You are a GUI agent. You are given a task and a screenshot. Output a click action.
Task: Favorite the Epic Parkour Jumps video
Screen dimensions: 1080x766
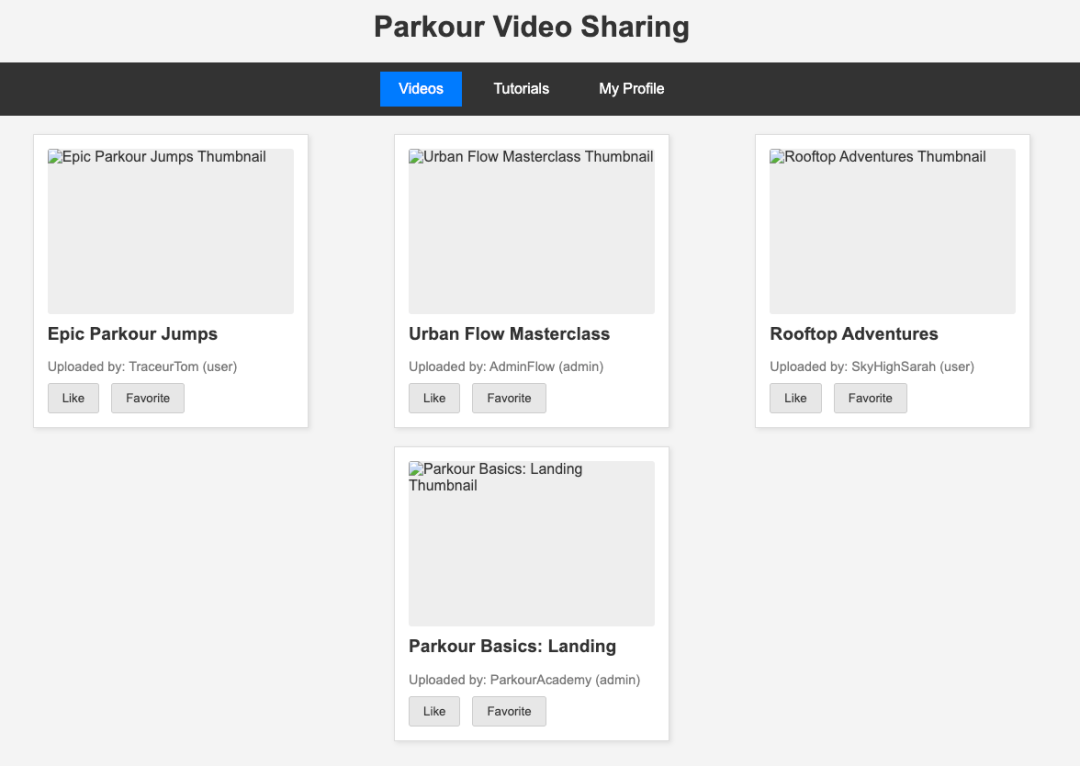(147, 398)
